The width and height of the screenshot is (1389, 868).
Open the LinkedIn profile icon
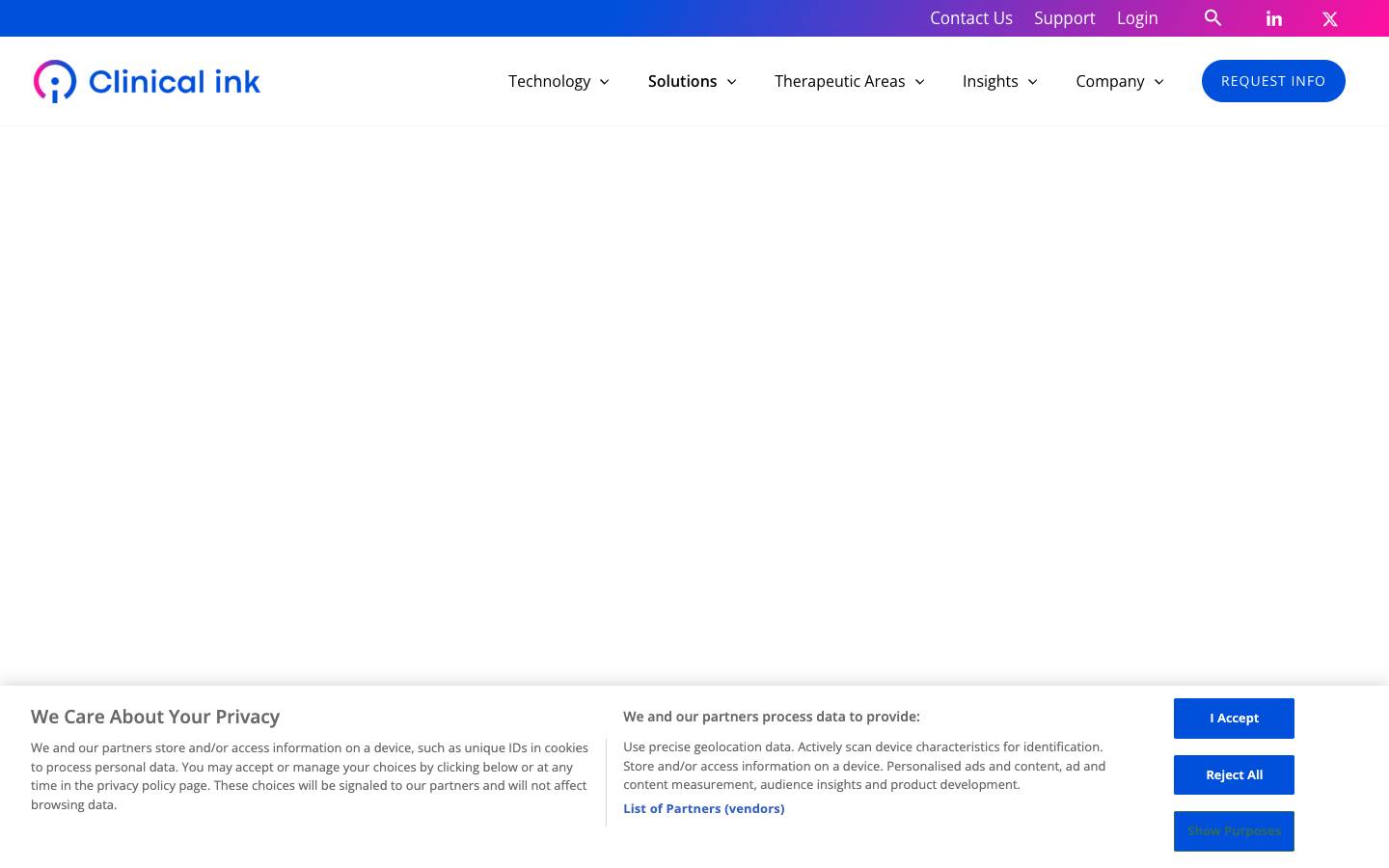pos(1274,18)
